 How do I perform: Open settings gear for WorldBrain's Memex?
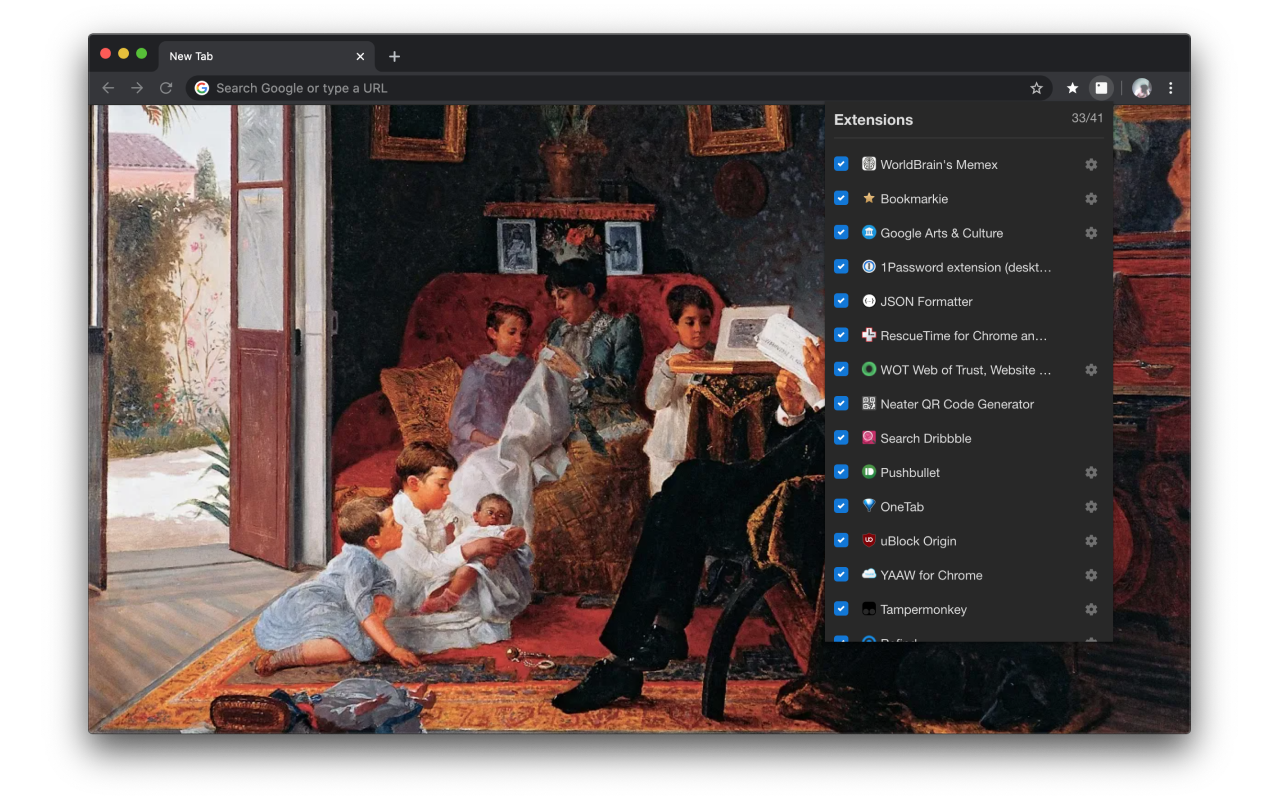point(1091,165)
